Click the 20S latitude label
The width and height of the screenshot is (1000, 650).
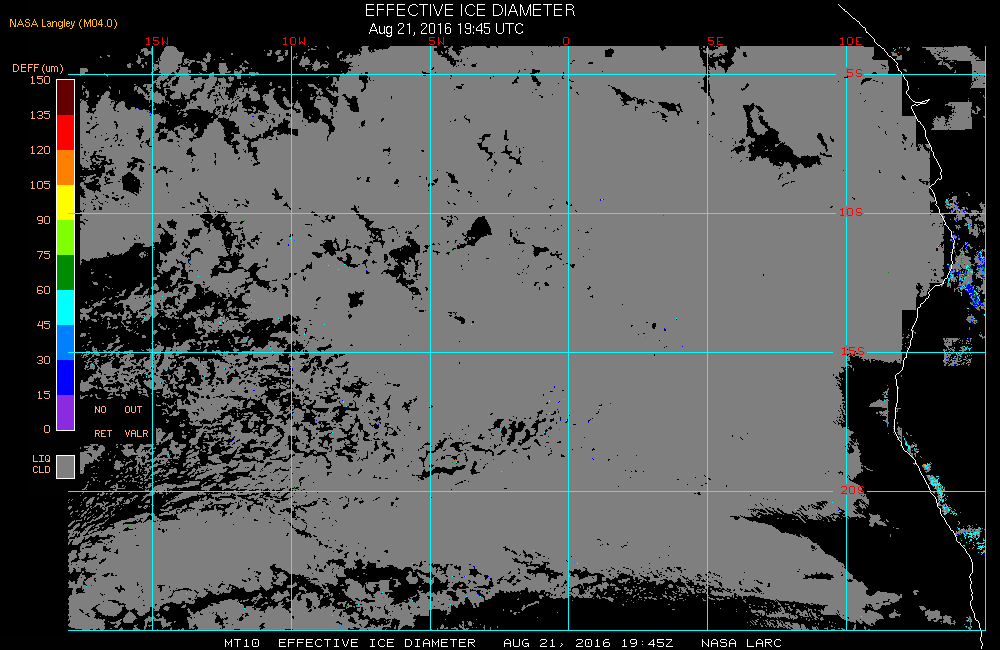[x=853, y=490]
